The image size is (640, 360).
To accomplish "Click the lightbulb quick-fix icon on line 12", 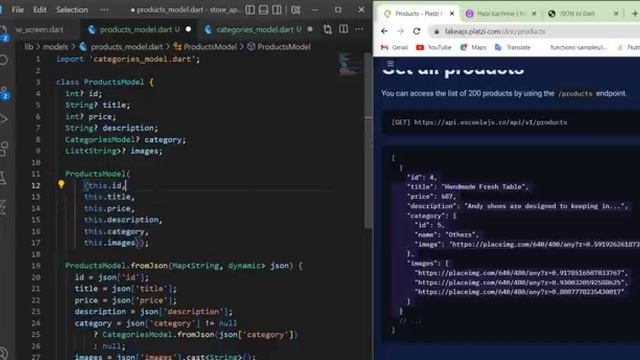I will [61, 184].
